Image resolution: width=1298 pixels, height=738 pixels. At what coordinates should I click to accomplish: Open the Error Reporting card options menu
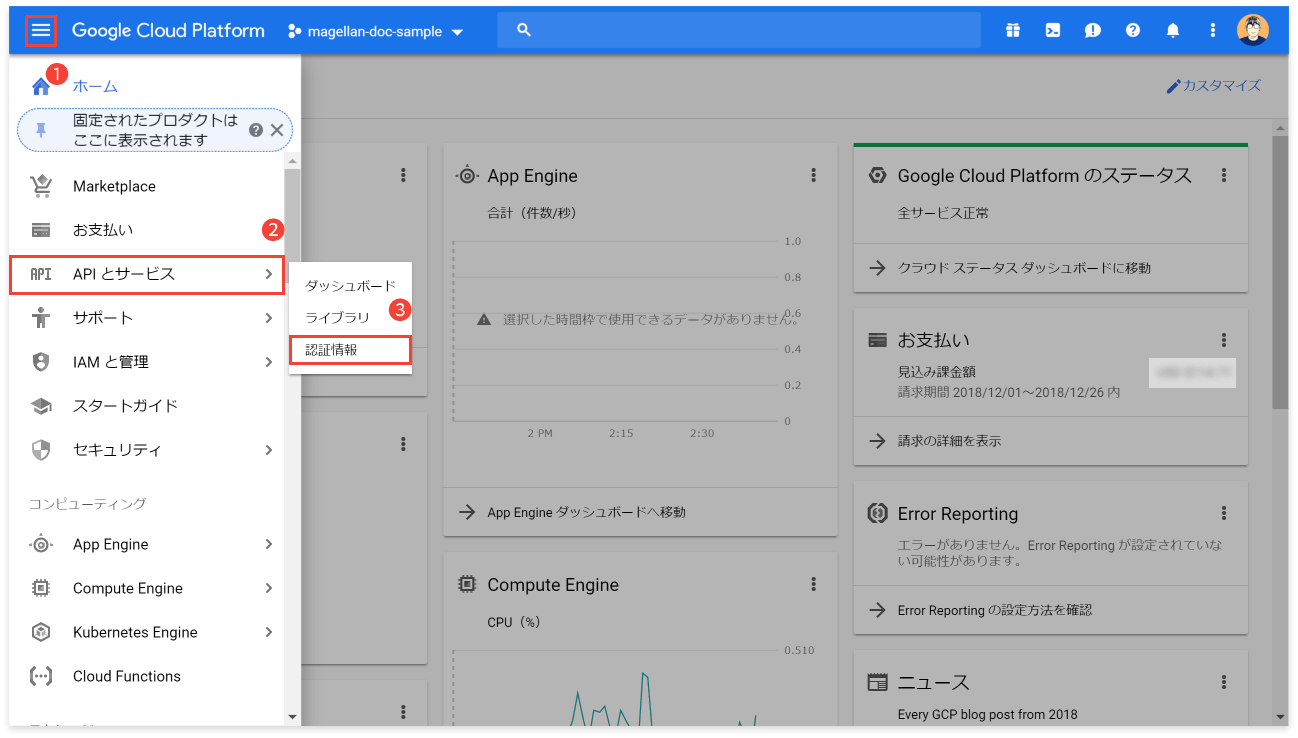click(1224, 513)
